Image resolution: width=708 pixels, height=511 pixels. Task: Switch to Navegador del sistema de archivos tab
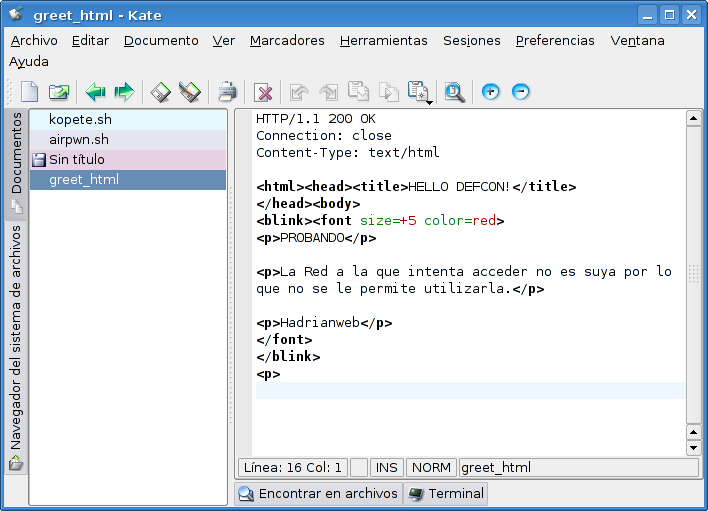tap(16, 348)
